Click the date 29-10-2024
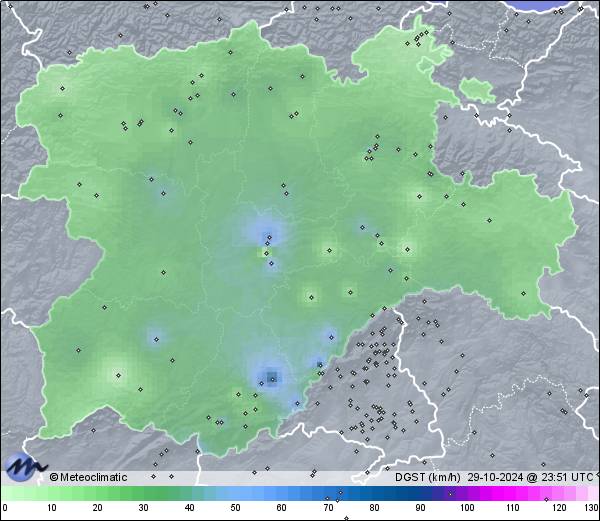Image resolution: width=600 pixels, height=521 pixels. [495, 477]
